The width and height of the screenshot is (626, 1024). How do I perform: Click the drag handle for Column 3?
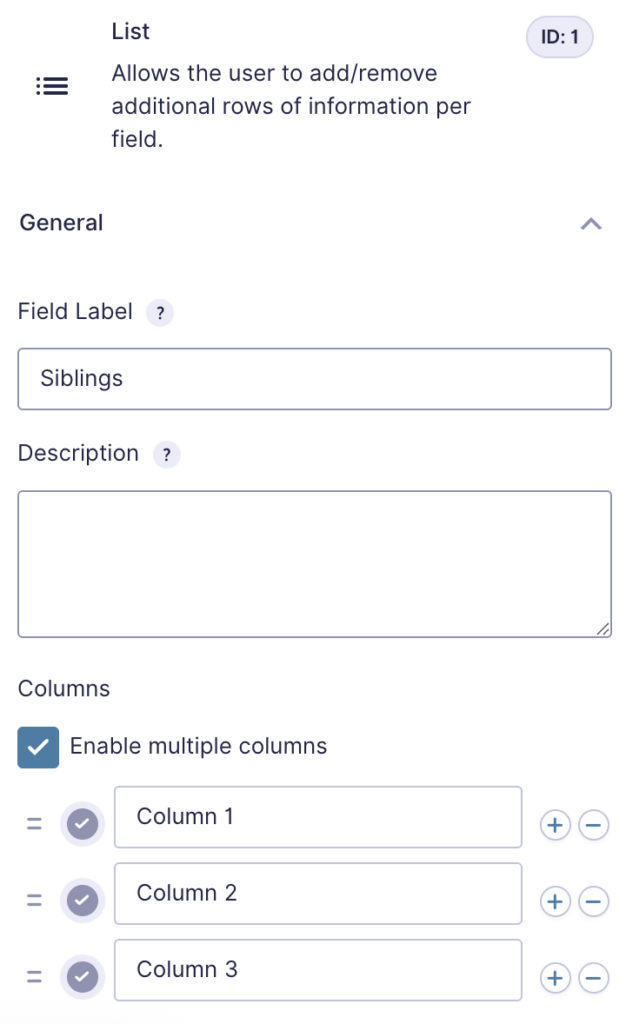34,976
